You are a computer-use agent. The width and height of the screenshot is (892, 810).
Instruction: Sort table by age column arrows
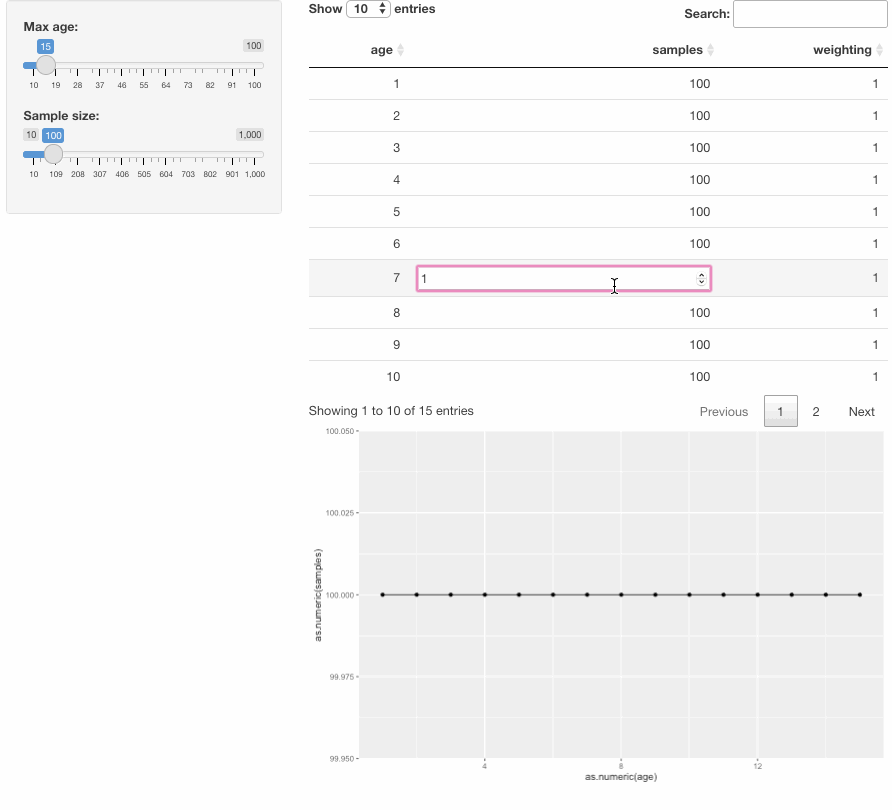click(400, 50)
